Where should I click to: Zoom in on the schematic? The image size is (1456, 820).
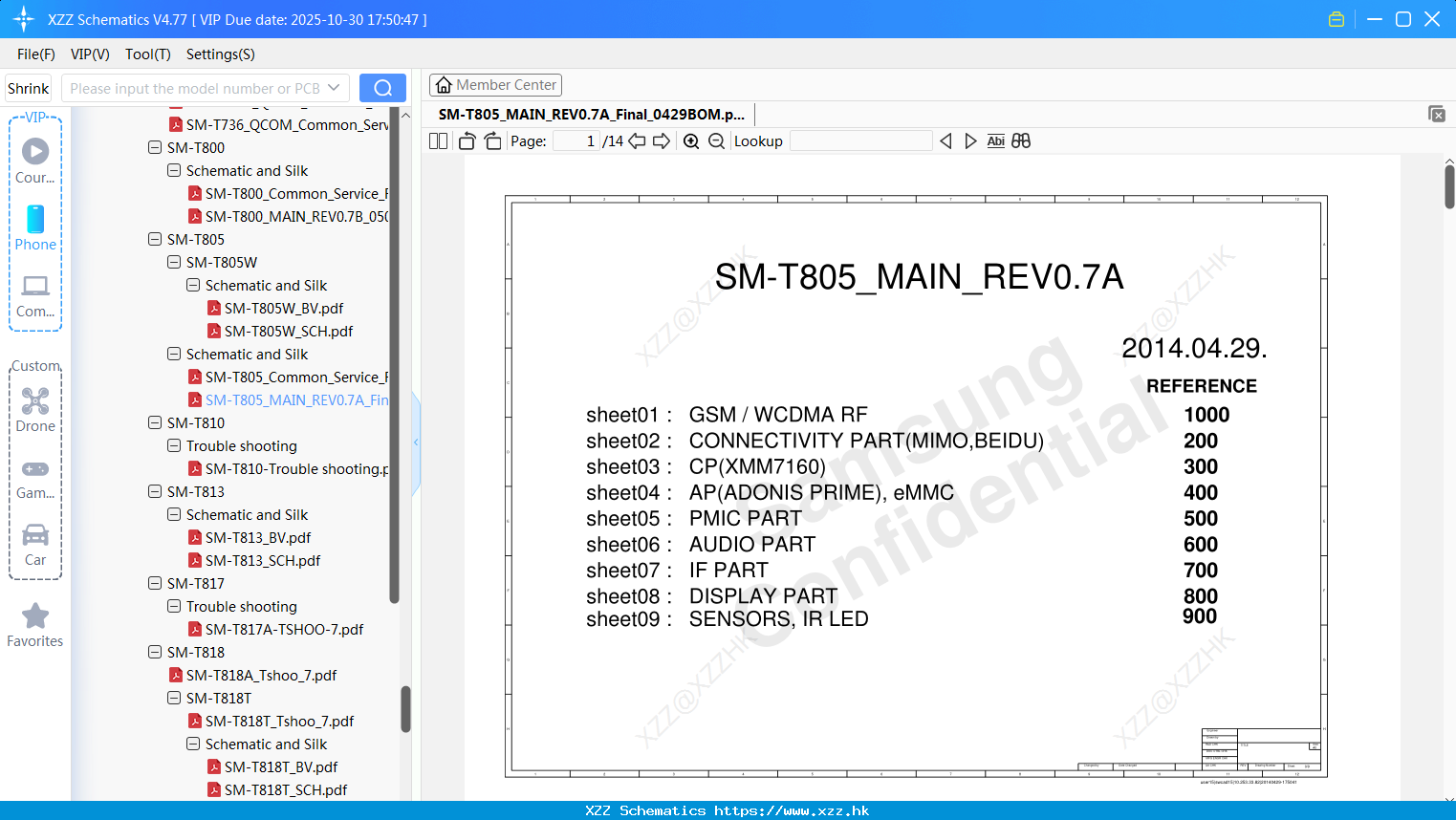pyautogui.click(x=691, y=140)
